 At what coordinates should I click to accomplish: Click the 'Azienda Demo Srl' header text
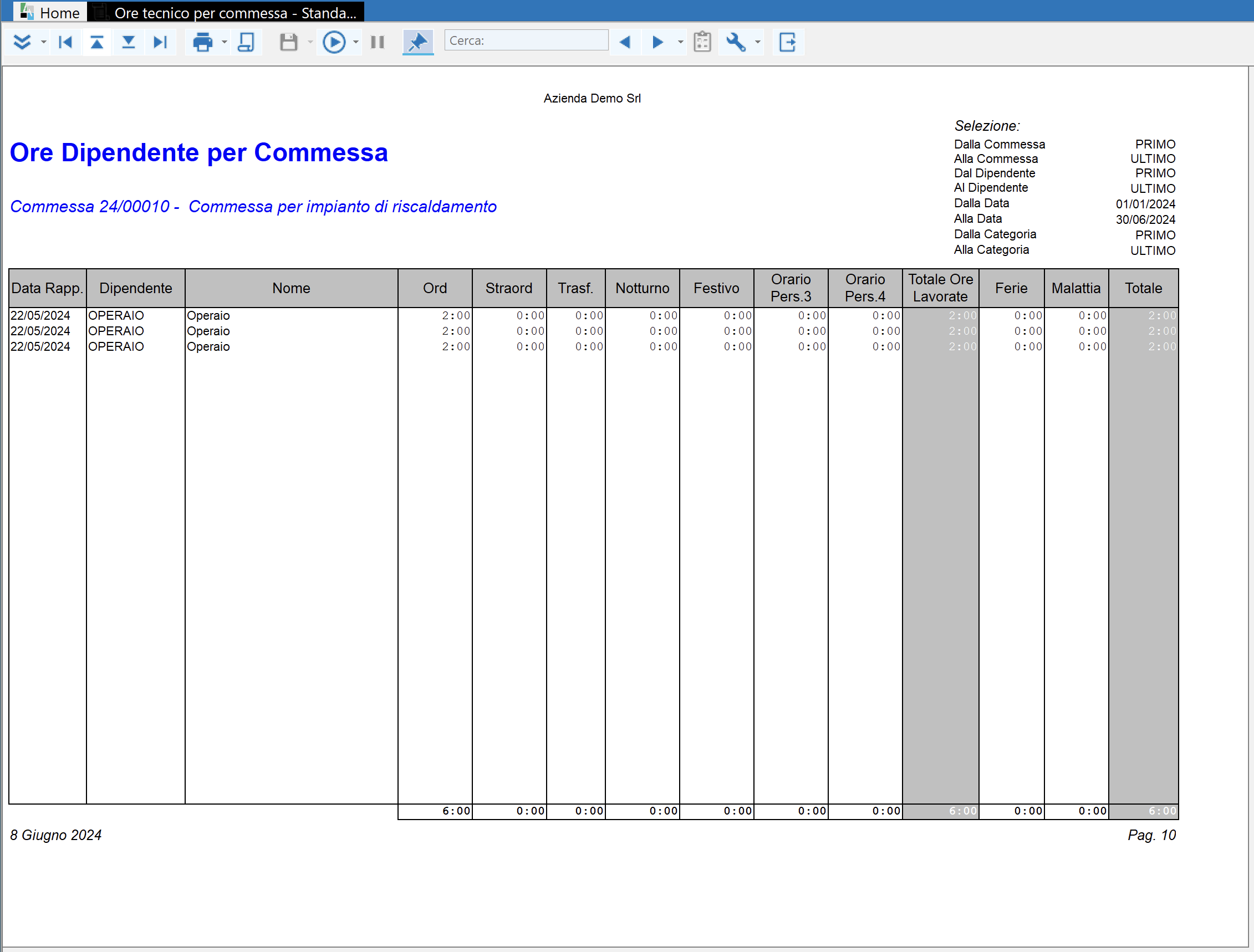point(593,99)
